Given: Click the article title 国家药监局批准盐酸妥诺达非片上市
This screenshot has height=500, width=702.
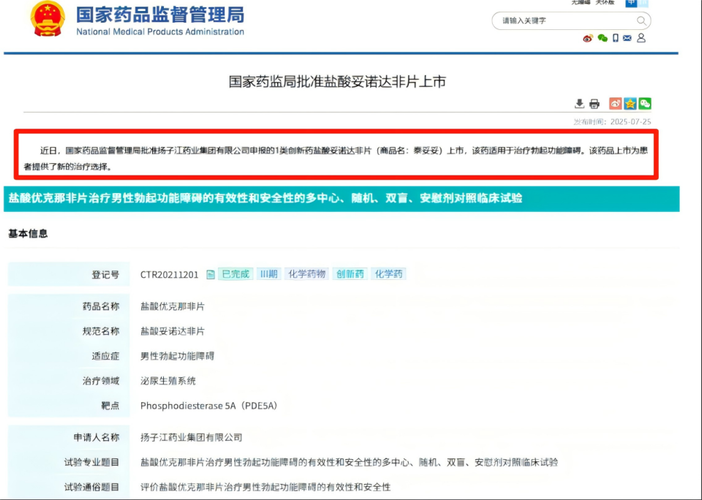Looking at the screenshot, I should 337,81.
